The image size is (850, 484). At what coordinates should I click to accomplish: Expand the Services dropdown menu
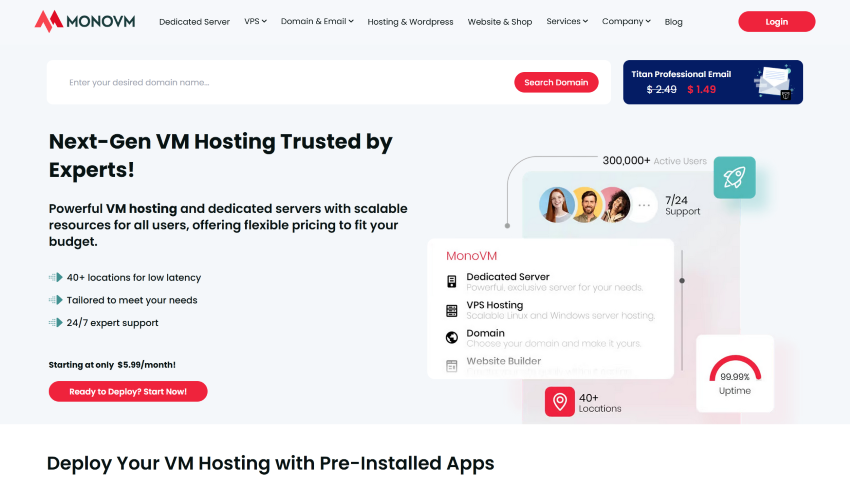tap(567, 21)
